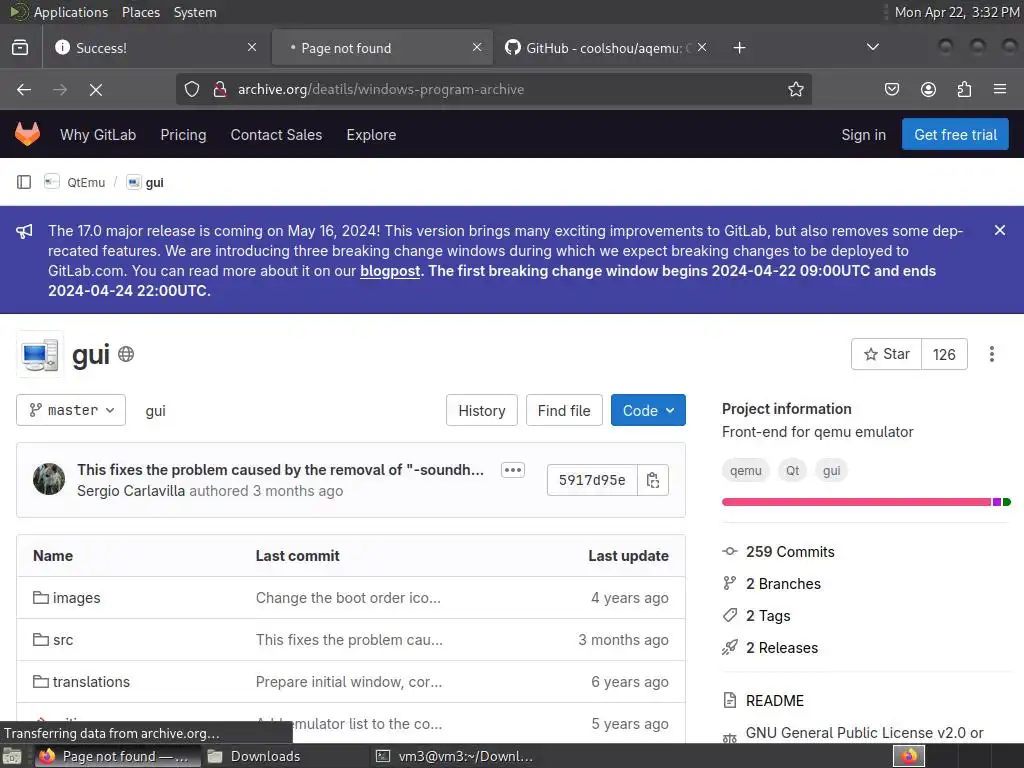Screen dimensions: 1024x768
Task: Open the README link
Action: point(775,701)
